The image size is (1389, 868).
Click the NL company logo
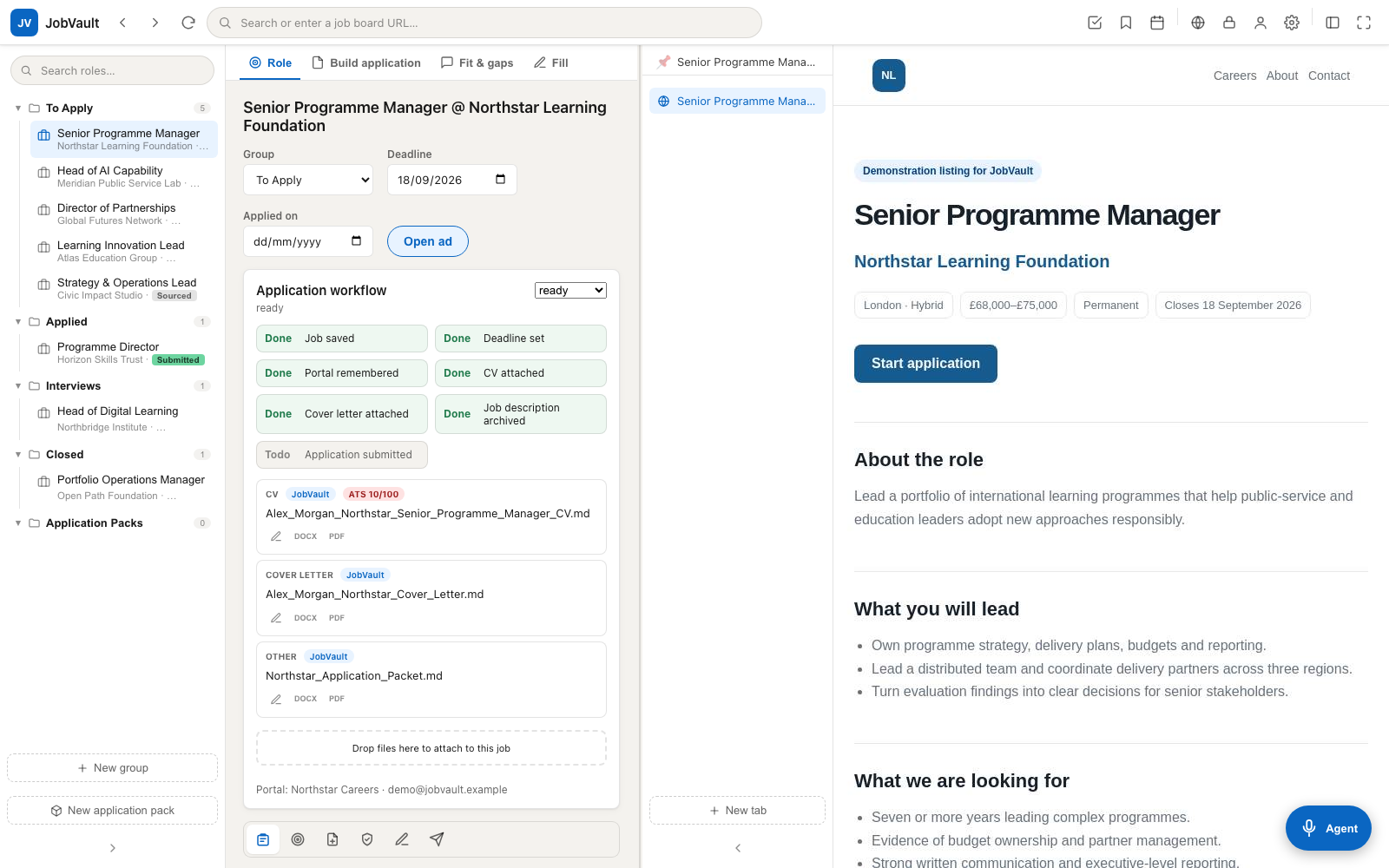click(889, 76)
